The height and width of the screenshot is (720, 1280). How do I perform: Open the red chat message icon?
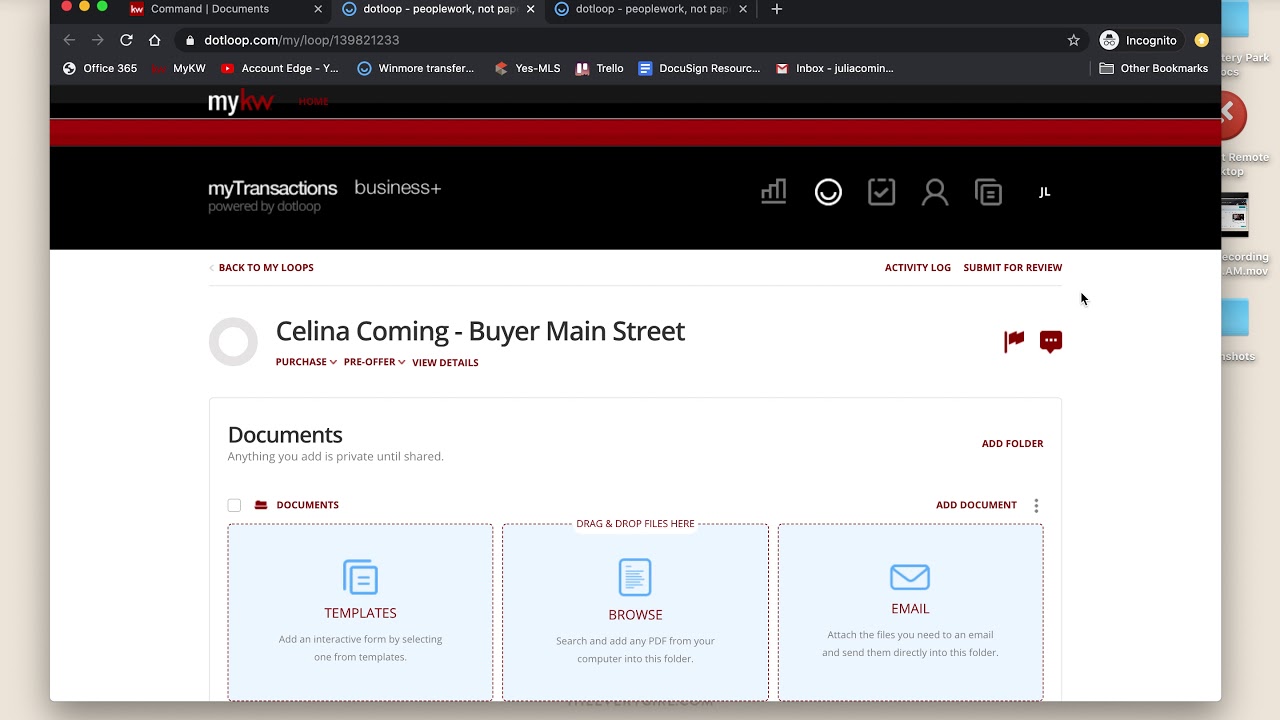(x=1051, y=341)
